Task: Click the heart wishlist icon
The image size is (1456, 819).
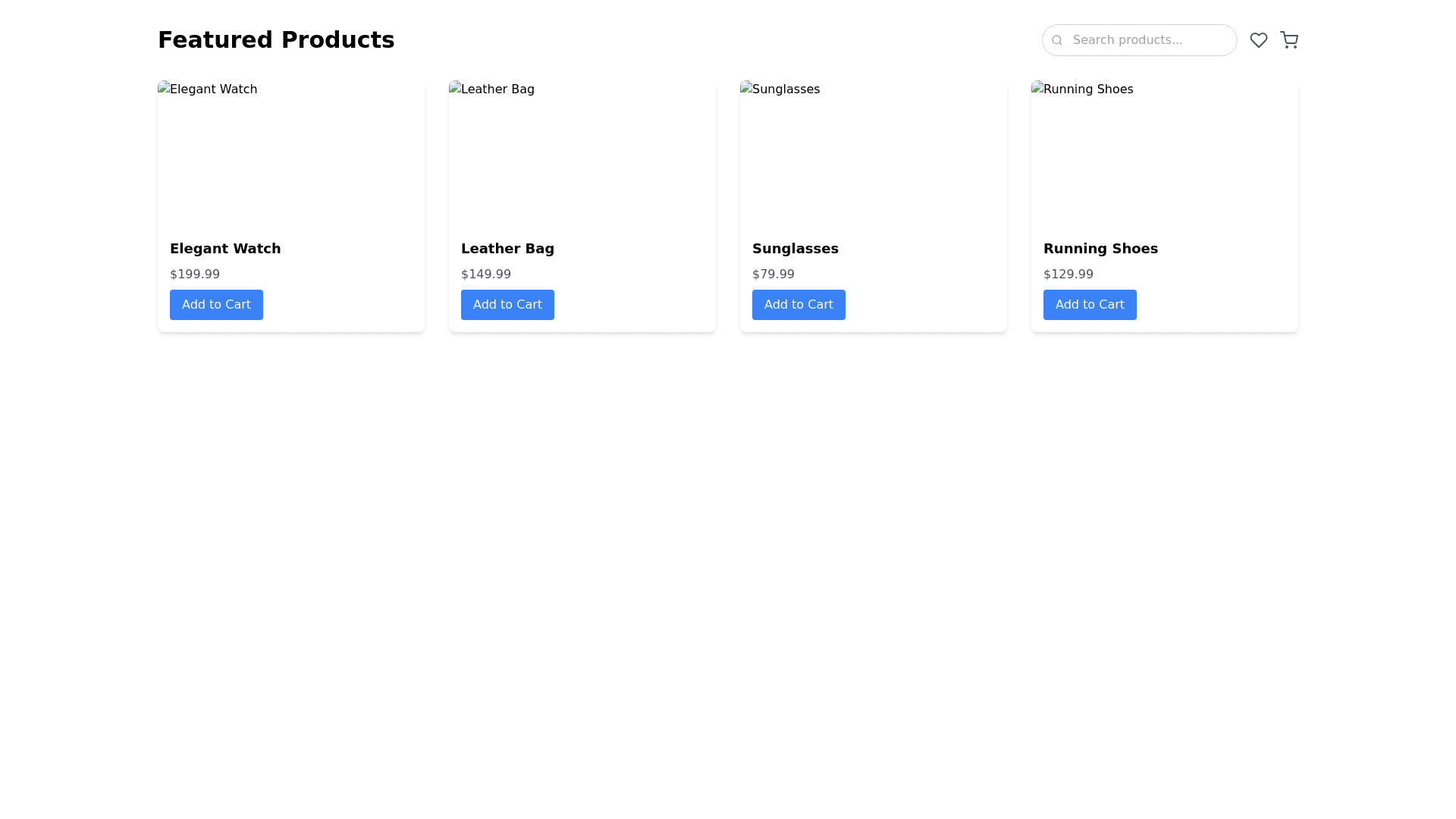Action: 1258,40
